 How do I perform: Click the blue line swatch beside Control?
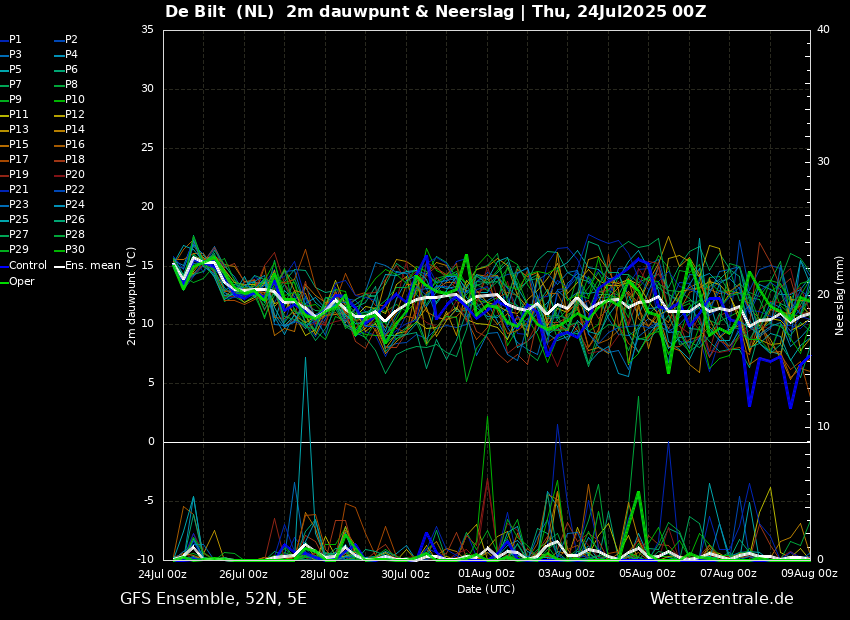4,266
